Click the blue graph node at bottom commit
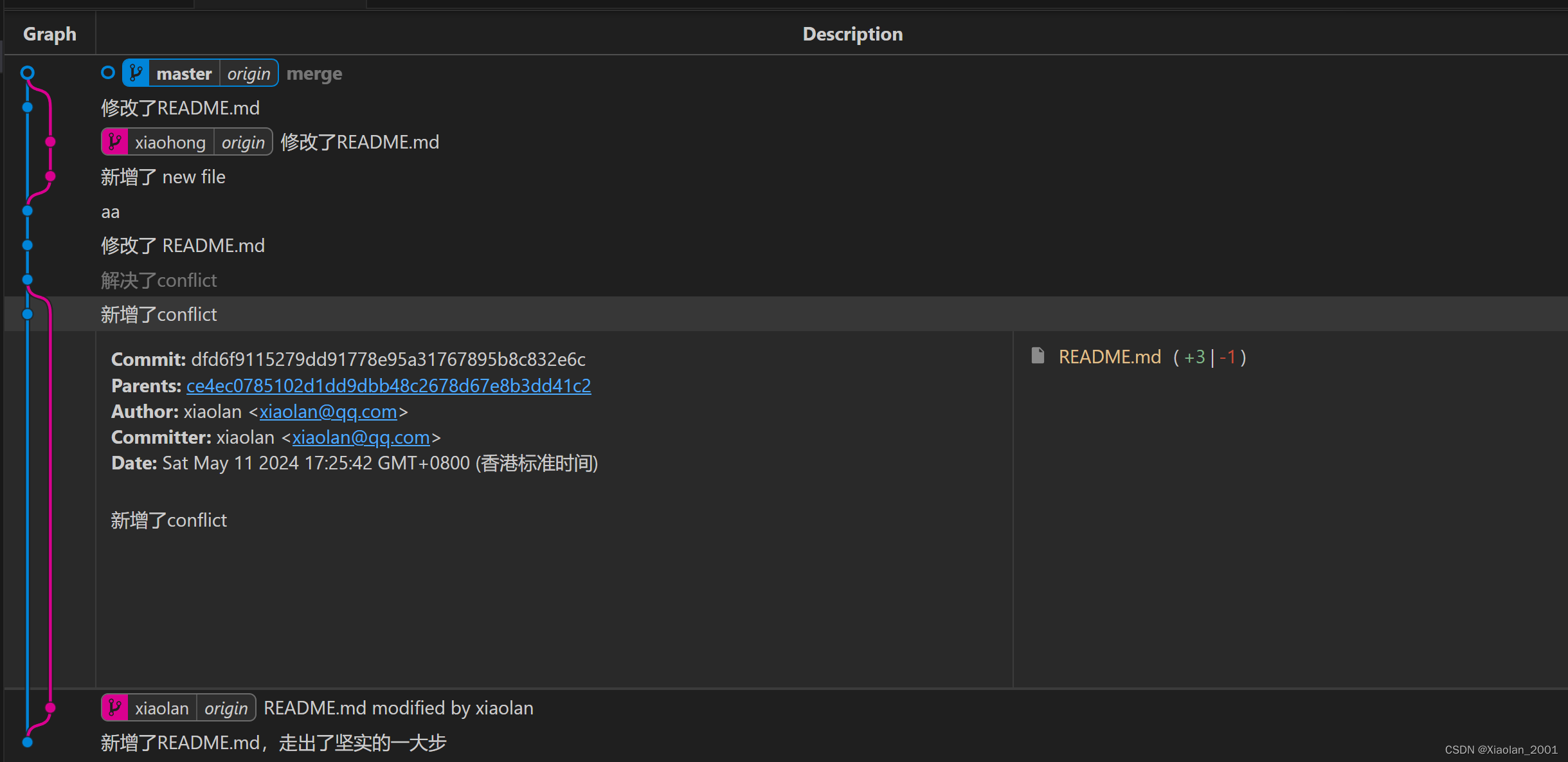Viewport: 1568px width, 762px height. pyautogui.click(x=27, y=742)
